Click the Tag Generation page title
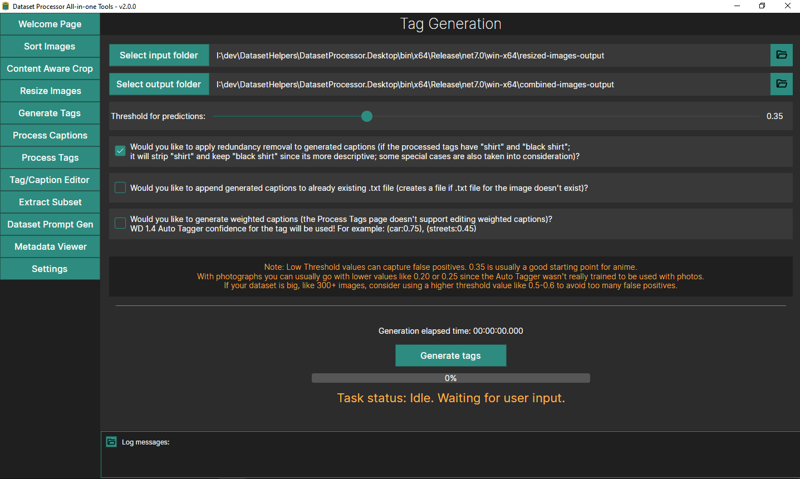Image resolution: width=800 pixels, height=479 pixels. click(x=451, y=24)
